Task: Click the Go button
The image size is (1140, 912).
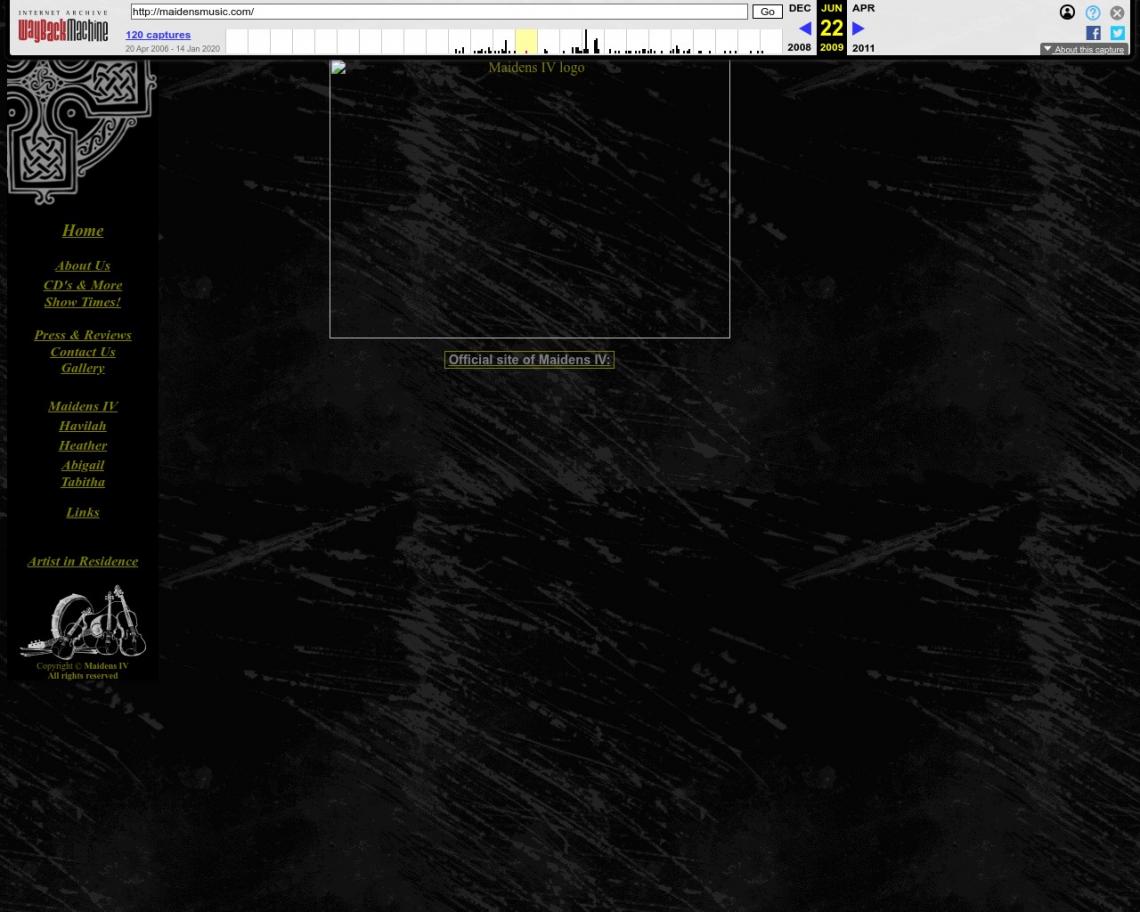Action: [x=767, y=12]
